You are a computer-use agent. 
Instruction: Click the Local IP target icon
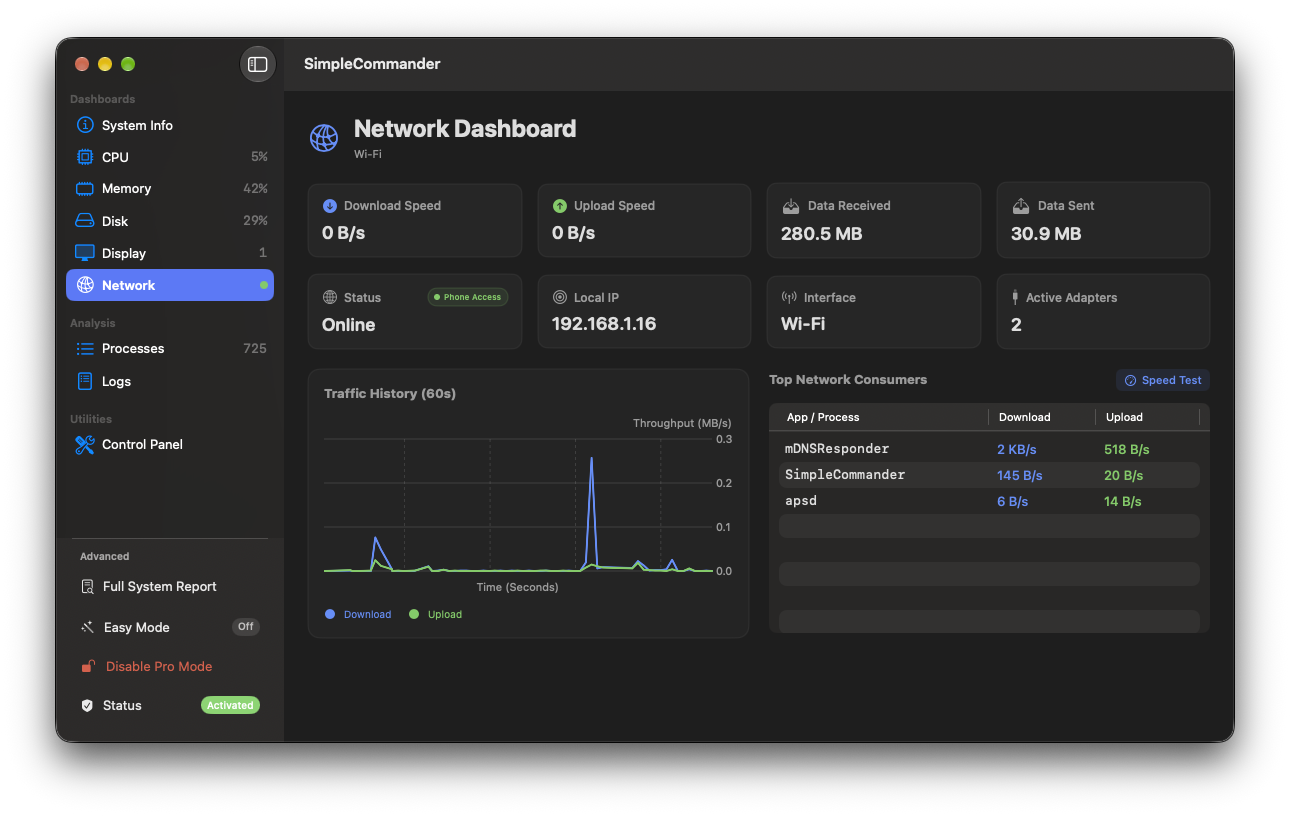(x=560, y=298)
